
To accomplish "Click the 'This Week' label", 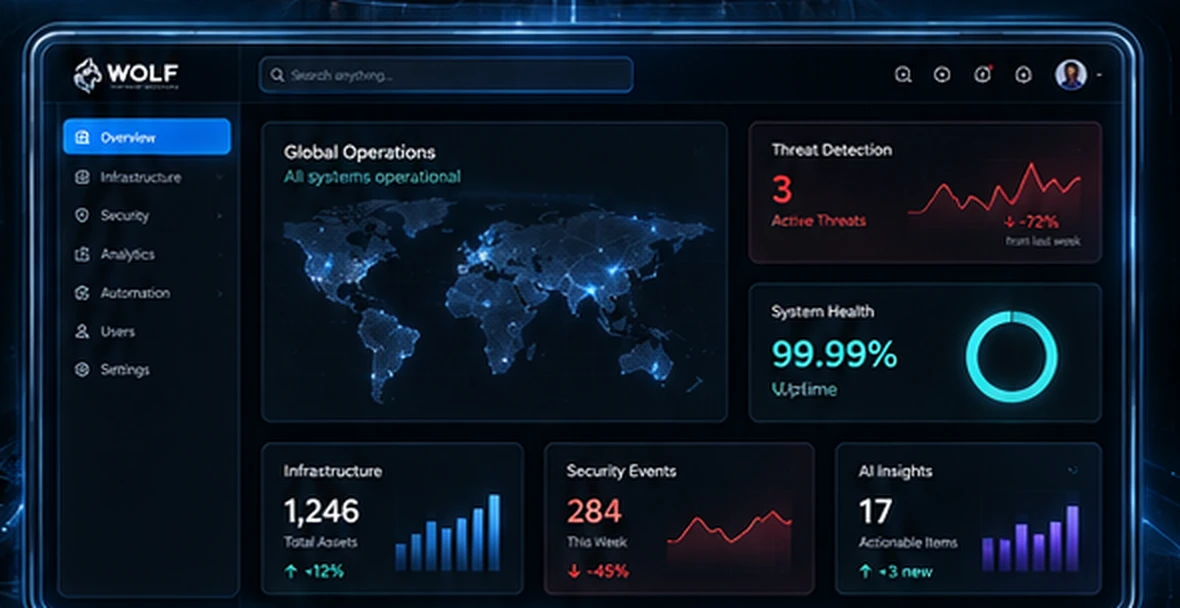I will coord(597,542).
